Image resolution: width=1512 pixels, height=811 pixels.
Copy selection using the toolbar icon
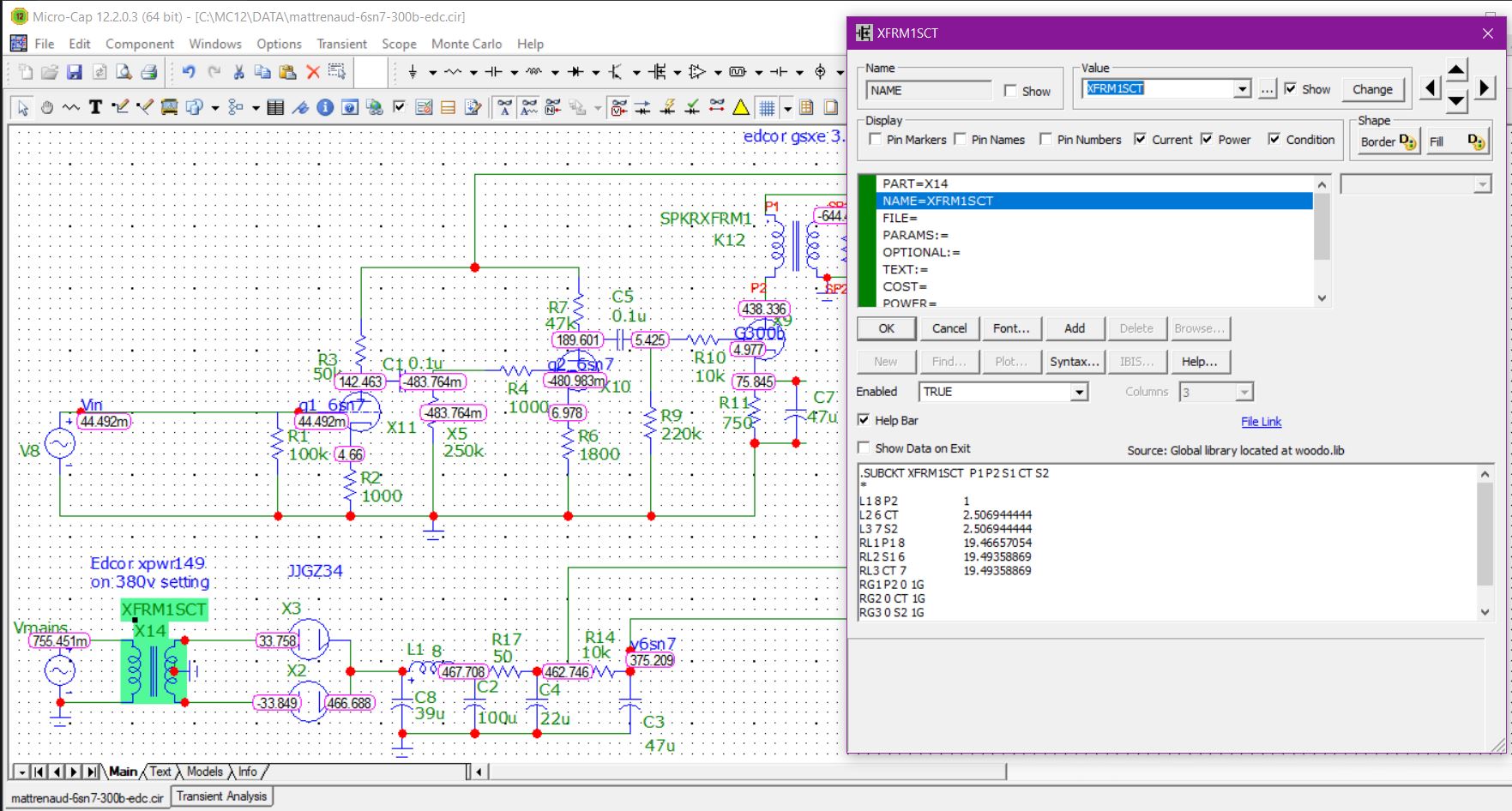click(x=263, y=72)
